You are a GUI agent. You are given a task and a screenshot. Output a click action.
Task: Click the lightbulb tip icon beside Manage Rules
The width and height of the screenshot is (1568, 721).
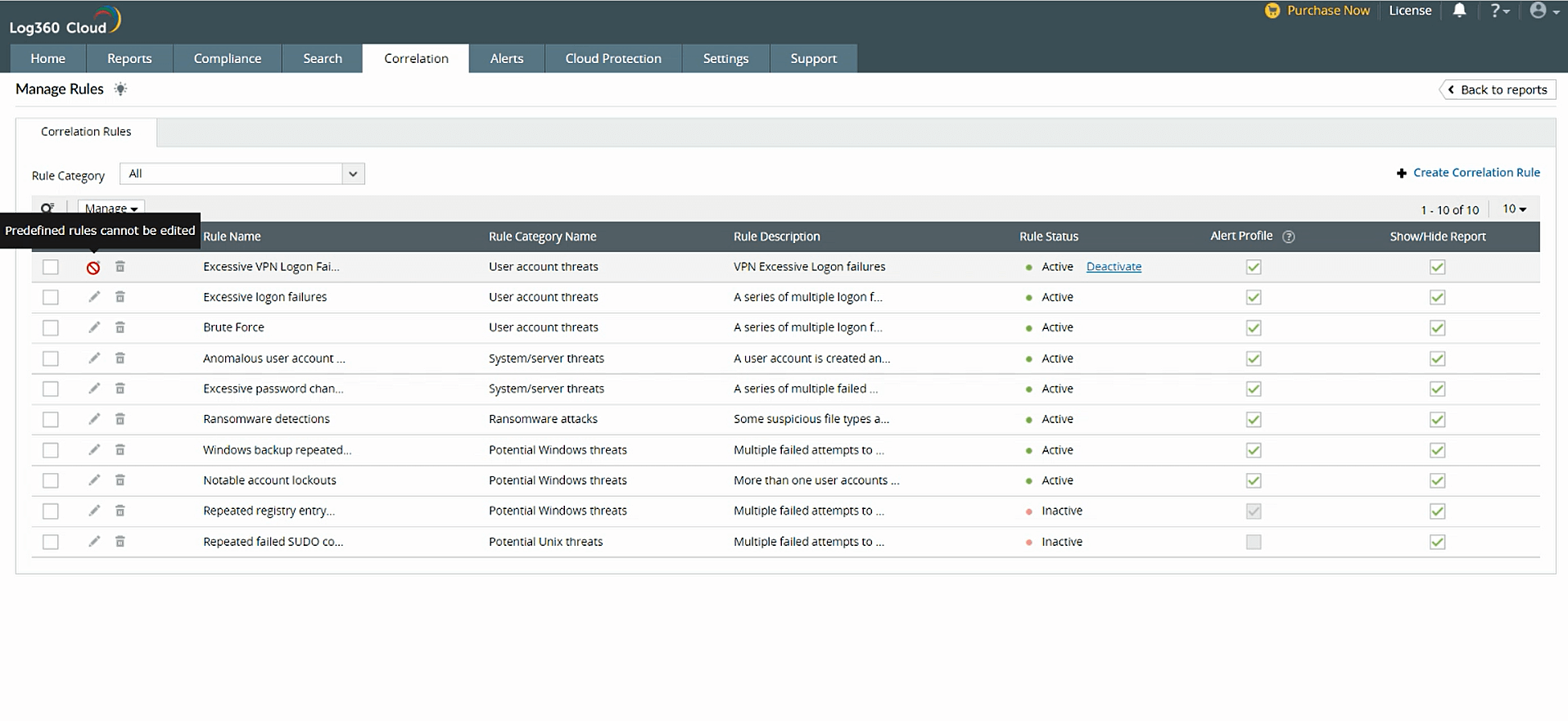click(120, 89)
